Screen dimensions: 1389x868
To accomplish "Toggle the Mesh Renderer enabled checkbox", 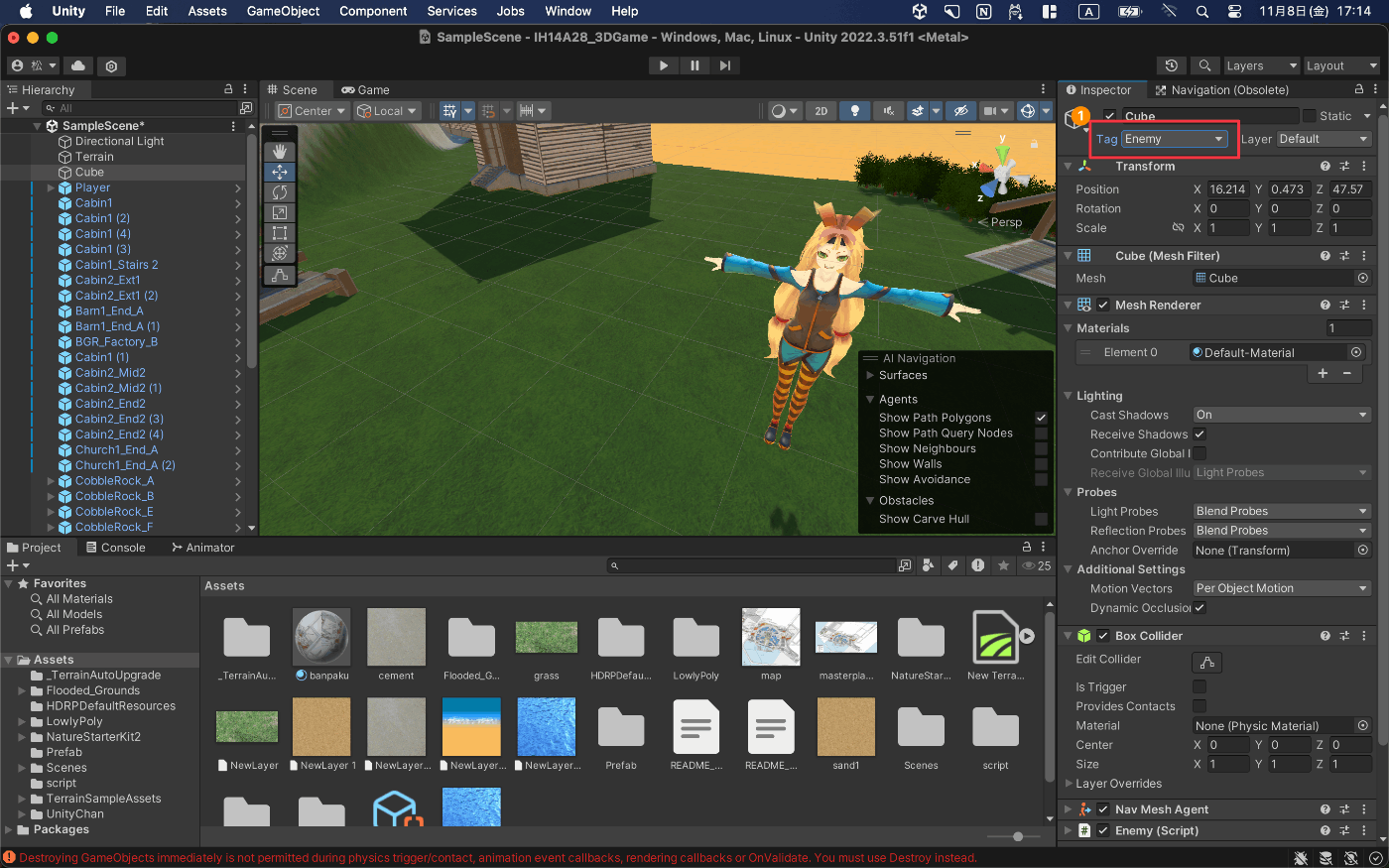I will (1103, 306).
